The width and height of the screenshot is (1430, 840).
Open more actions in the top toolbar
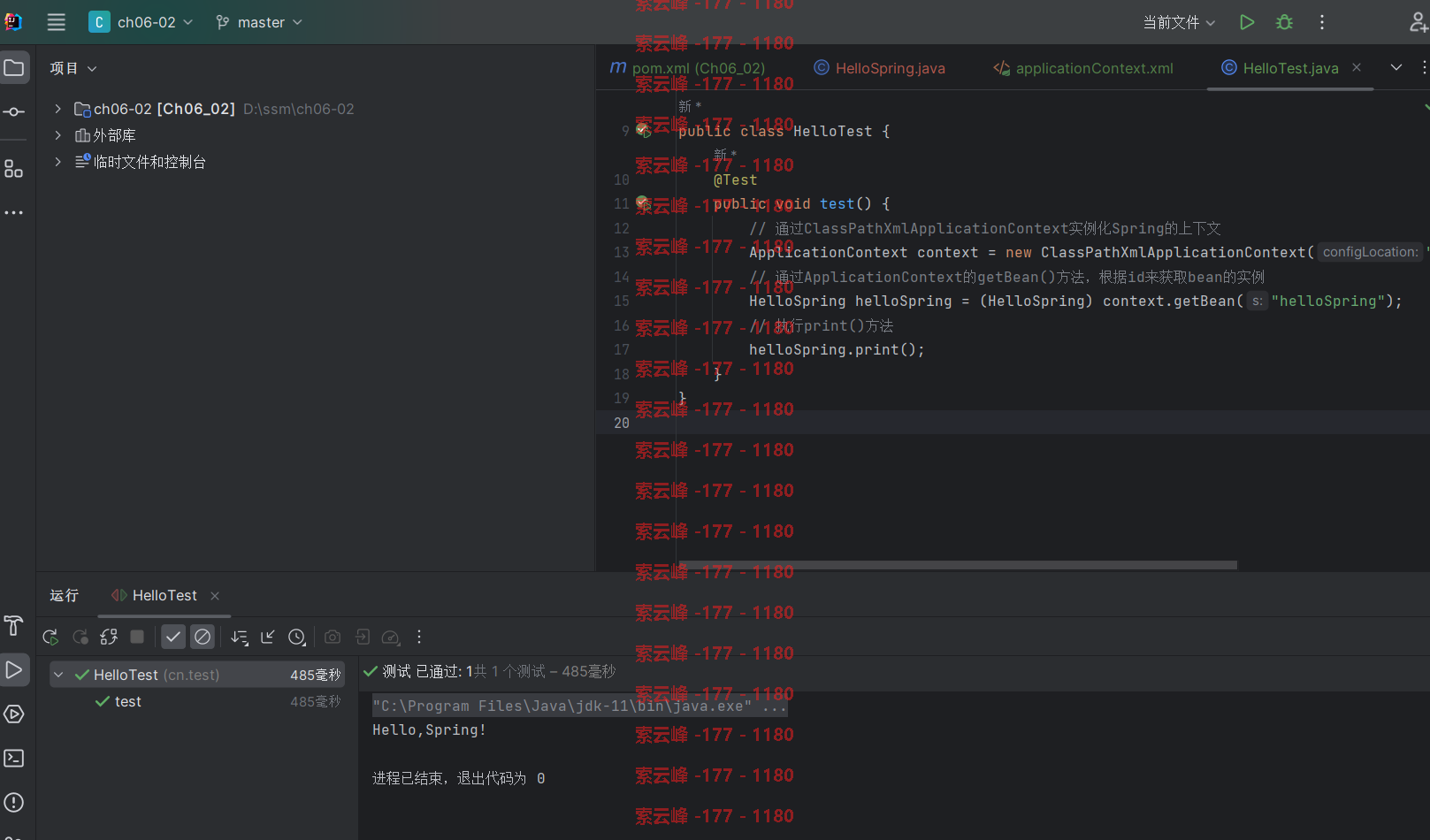click(1322, 22)
